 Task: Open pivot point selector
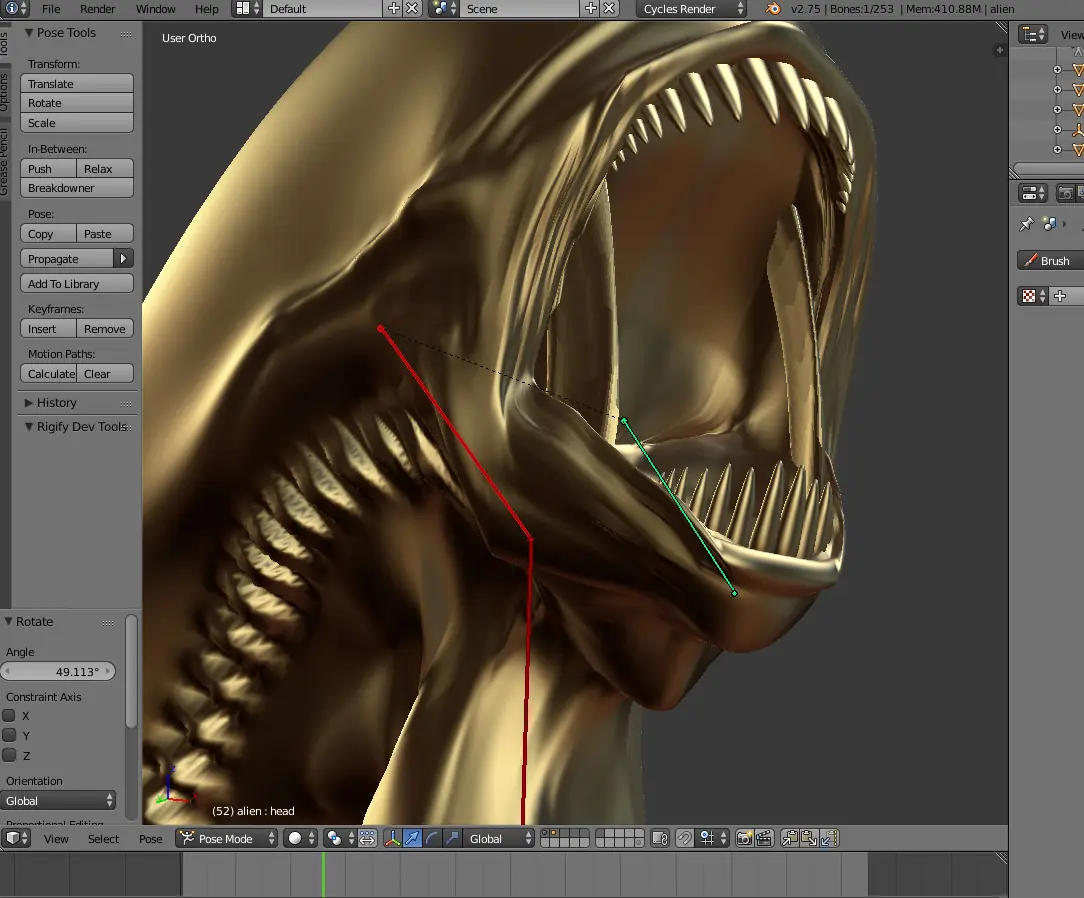pos(340,839)
